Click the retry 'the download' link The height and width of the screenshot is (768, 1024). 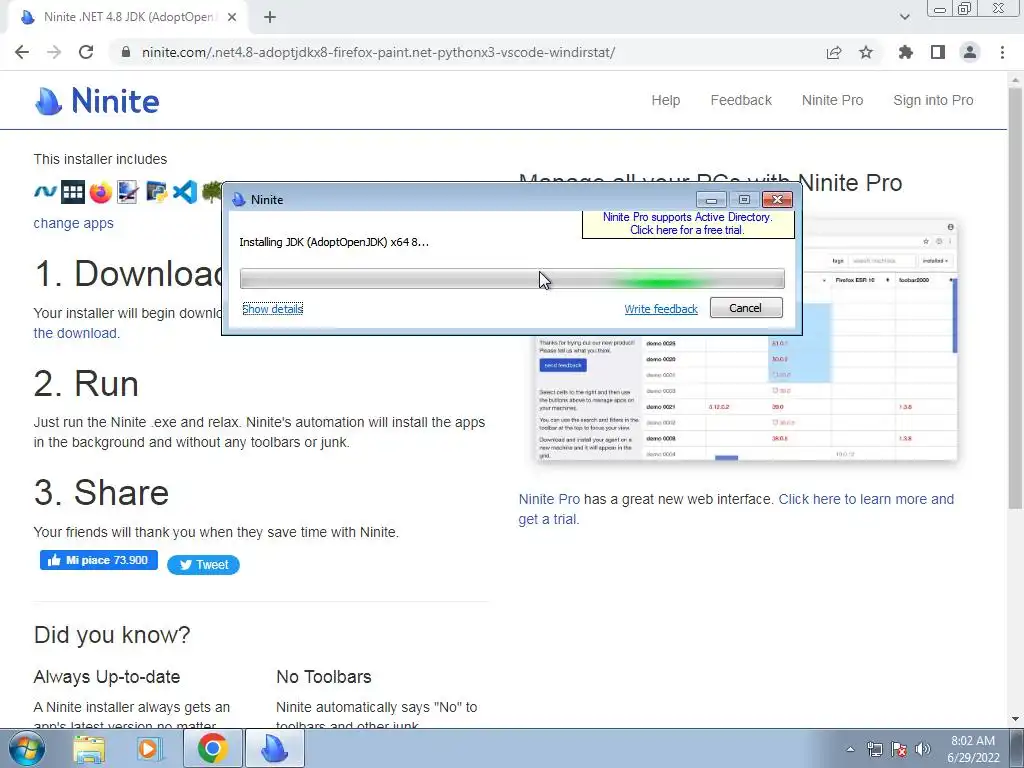76,333
